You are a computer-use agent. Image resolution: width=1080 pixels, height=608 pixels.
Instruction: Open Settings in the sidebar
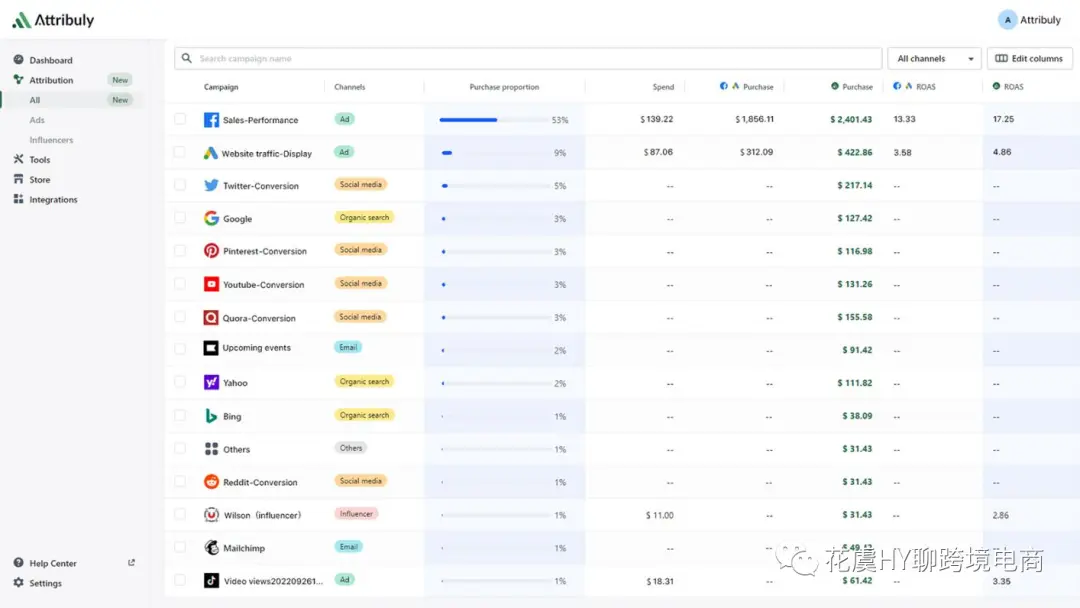pos(45,583)
